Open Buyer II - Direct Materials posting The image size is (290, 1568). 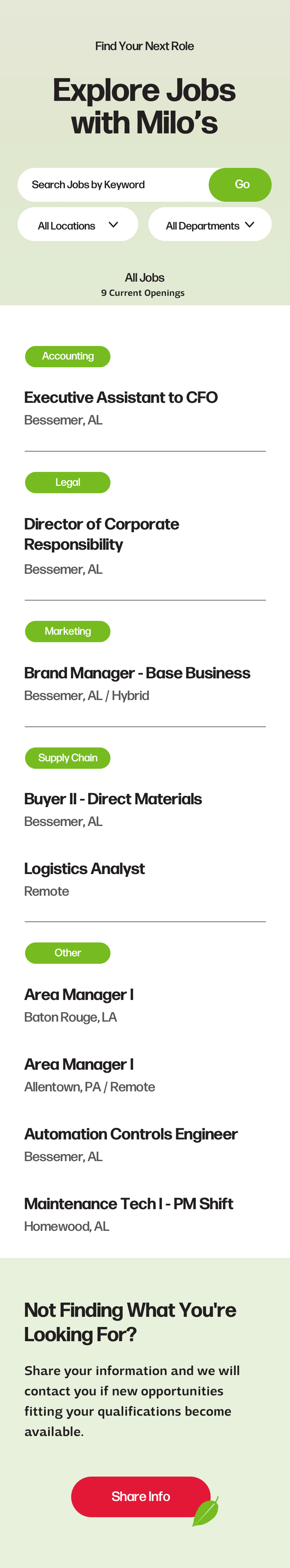click(x=113, y=799)
